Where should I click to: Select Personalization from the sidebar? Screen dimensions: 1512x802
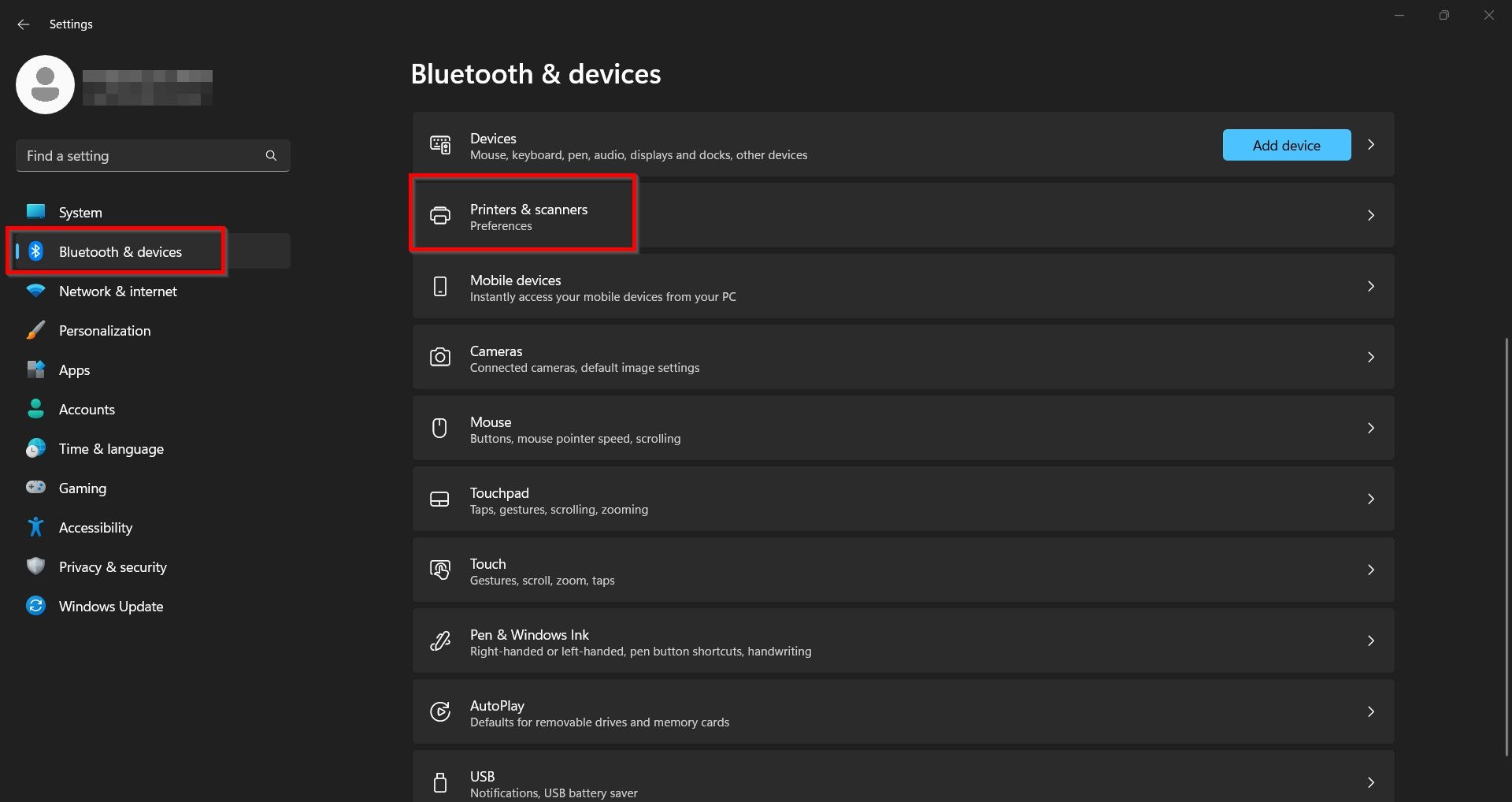point(105,331)
